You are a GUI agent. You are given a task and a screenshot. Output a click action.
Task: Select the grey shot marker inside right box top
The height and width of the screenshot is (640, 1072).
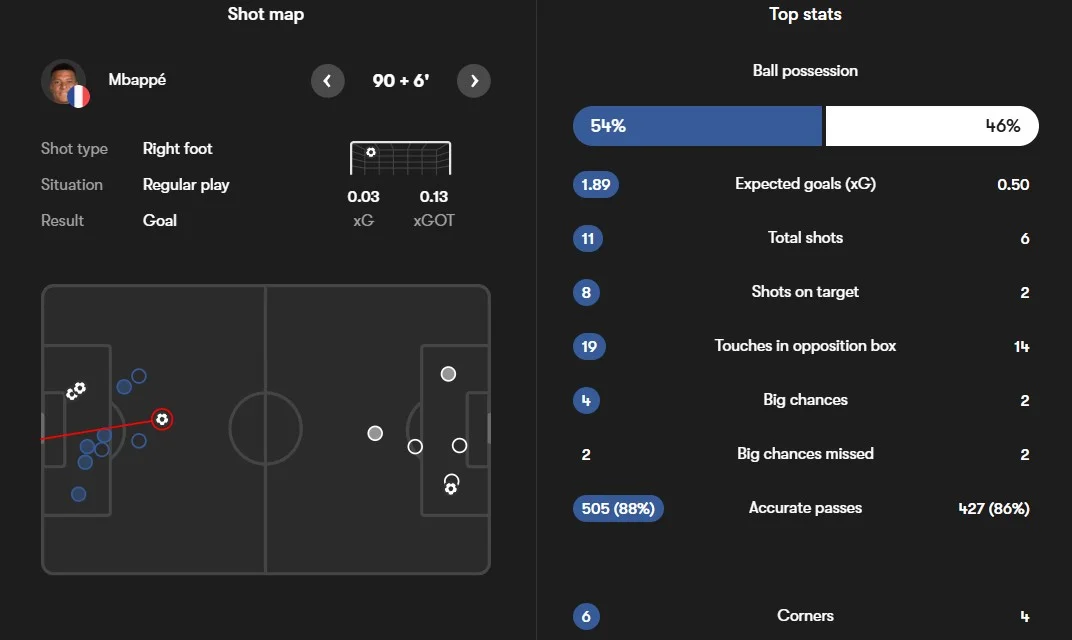(448, 374)
